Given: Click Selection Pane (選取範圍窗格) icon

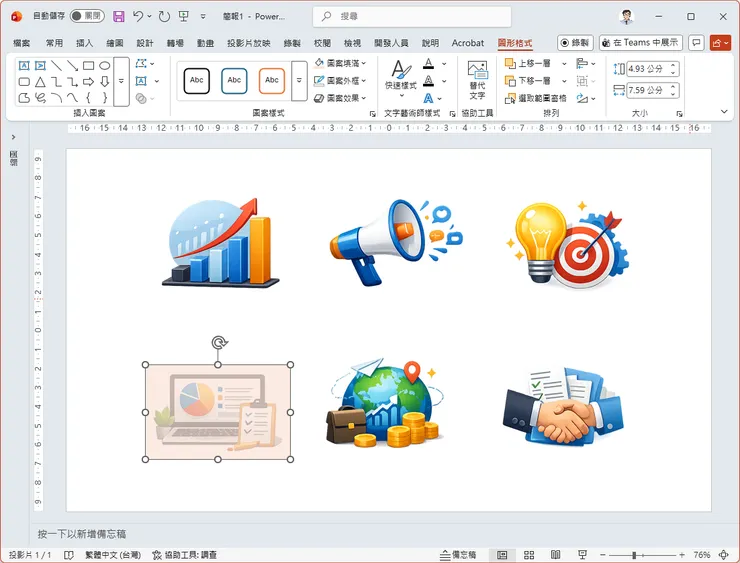Looking at the screenshot, I should 510,98.
